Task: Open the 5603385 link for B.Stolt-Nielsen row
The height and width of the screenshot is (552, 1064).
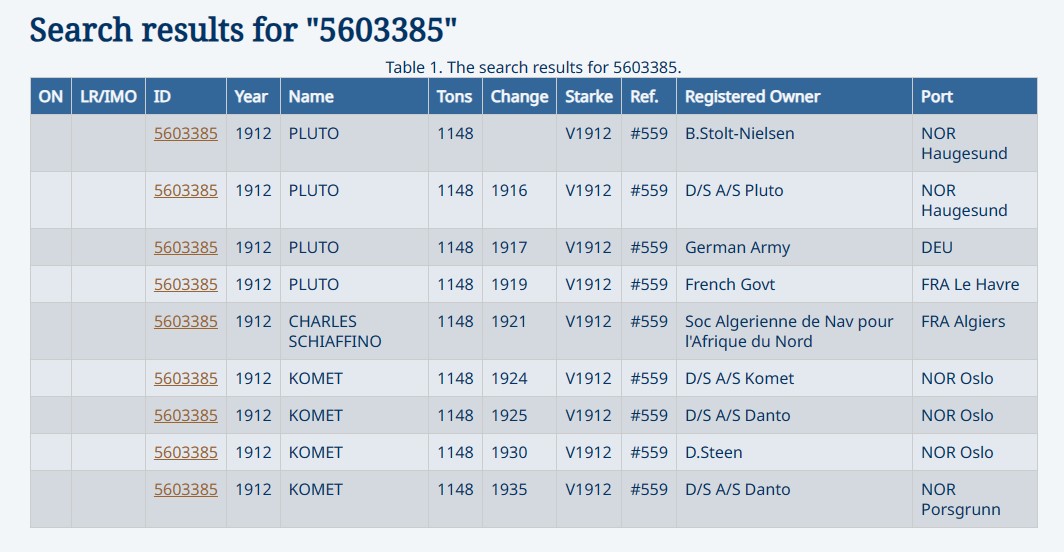Action: [x=185, y=134]
